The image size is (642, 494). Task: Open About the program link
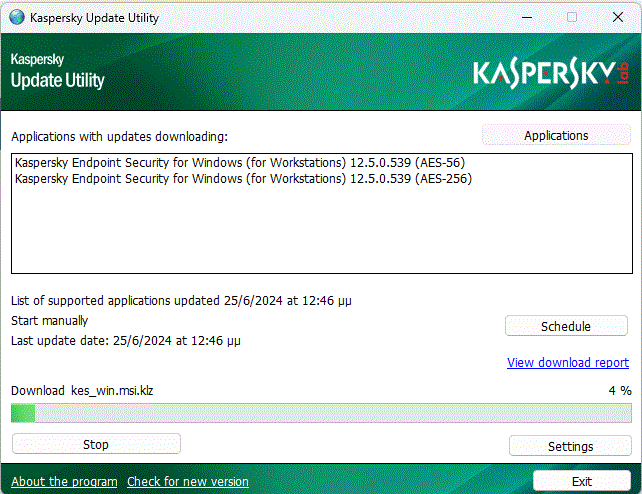pyautogui.click(x=64, y=482)
